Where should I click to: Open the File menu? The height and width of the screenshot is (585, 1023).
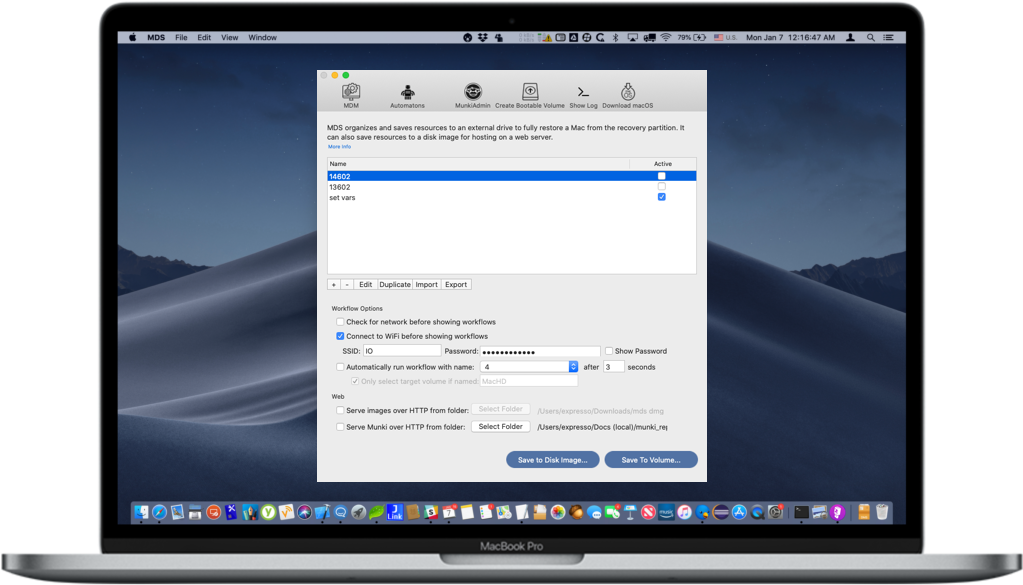(x=181, y=37)
